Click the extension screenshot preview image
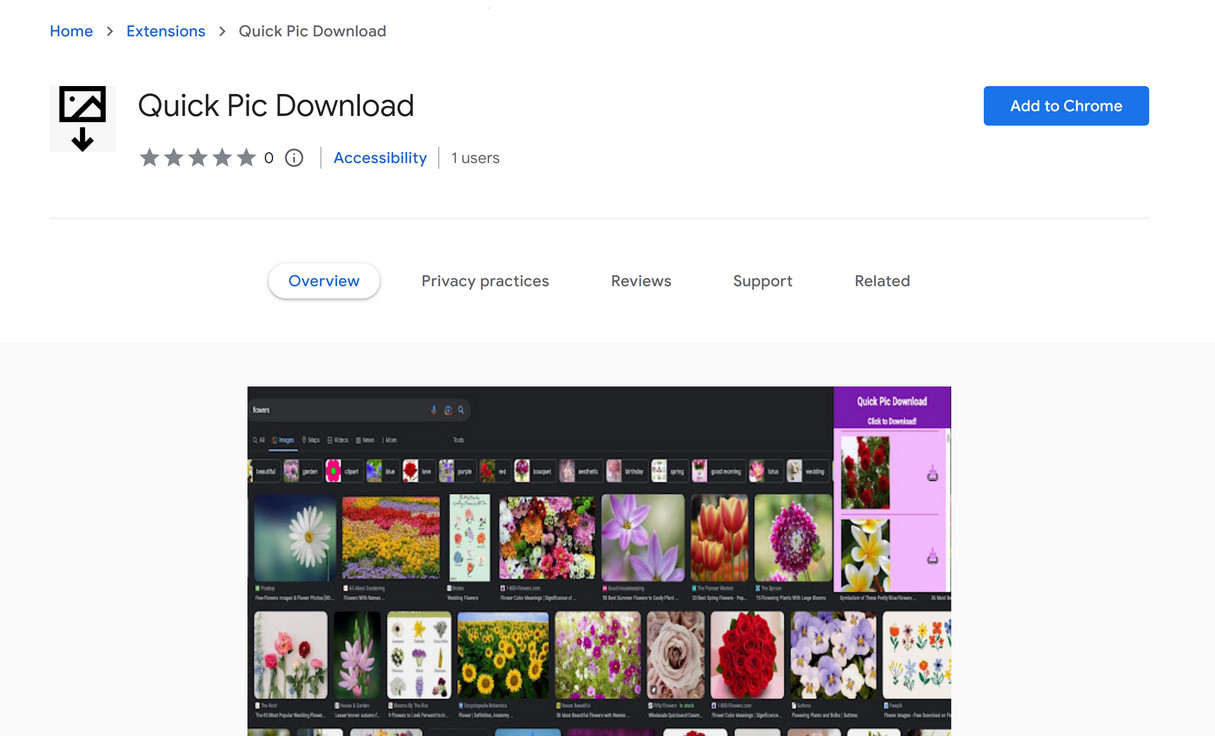Viewport: 1215px width, 736px height. [x=599, y=561]
